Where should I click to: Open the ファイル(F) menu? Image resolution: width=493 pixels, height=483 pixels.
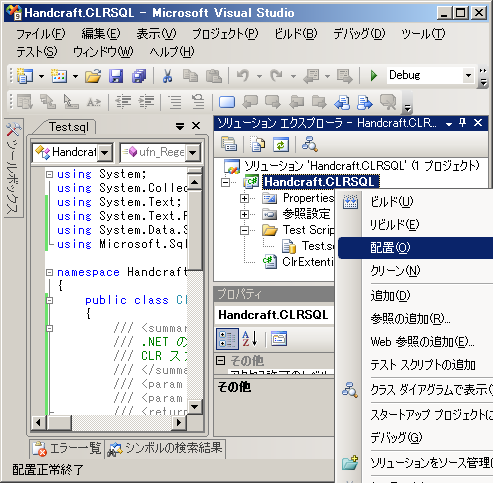pos(41,34)
